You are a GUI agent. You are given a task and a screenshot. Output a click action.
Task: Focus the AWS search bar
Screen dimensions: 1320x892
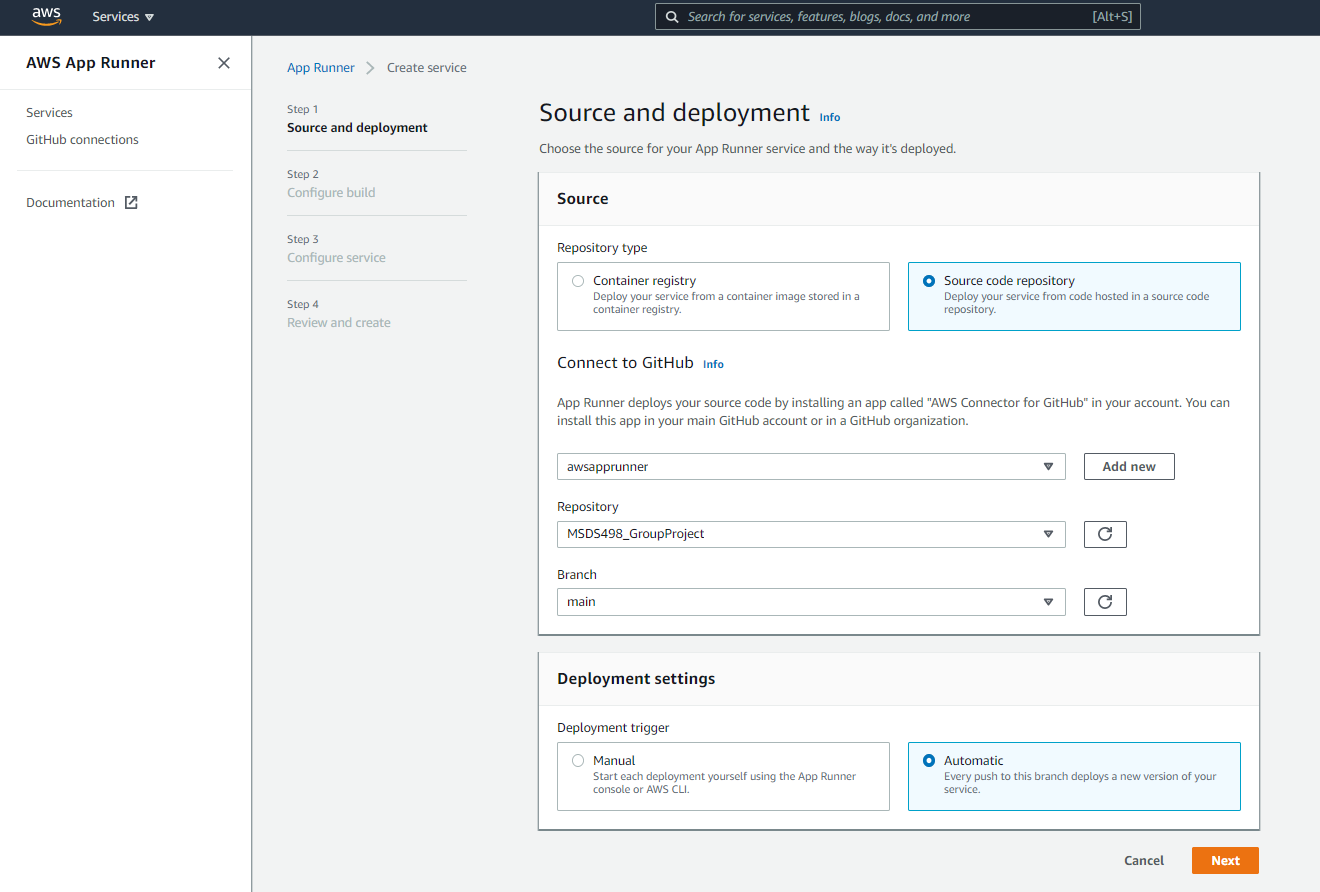pyautogui.click(x=897, y=17)
